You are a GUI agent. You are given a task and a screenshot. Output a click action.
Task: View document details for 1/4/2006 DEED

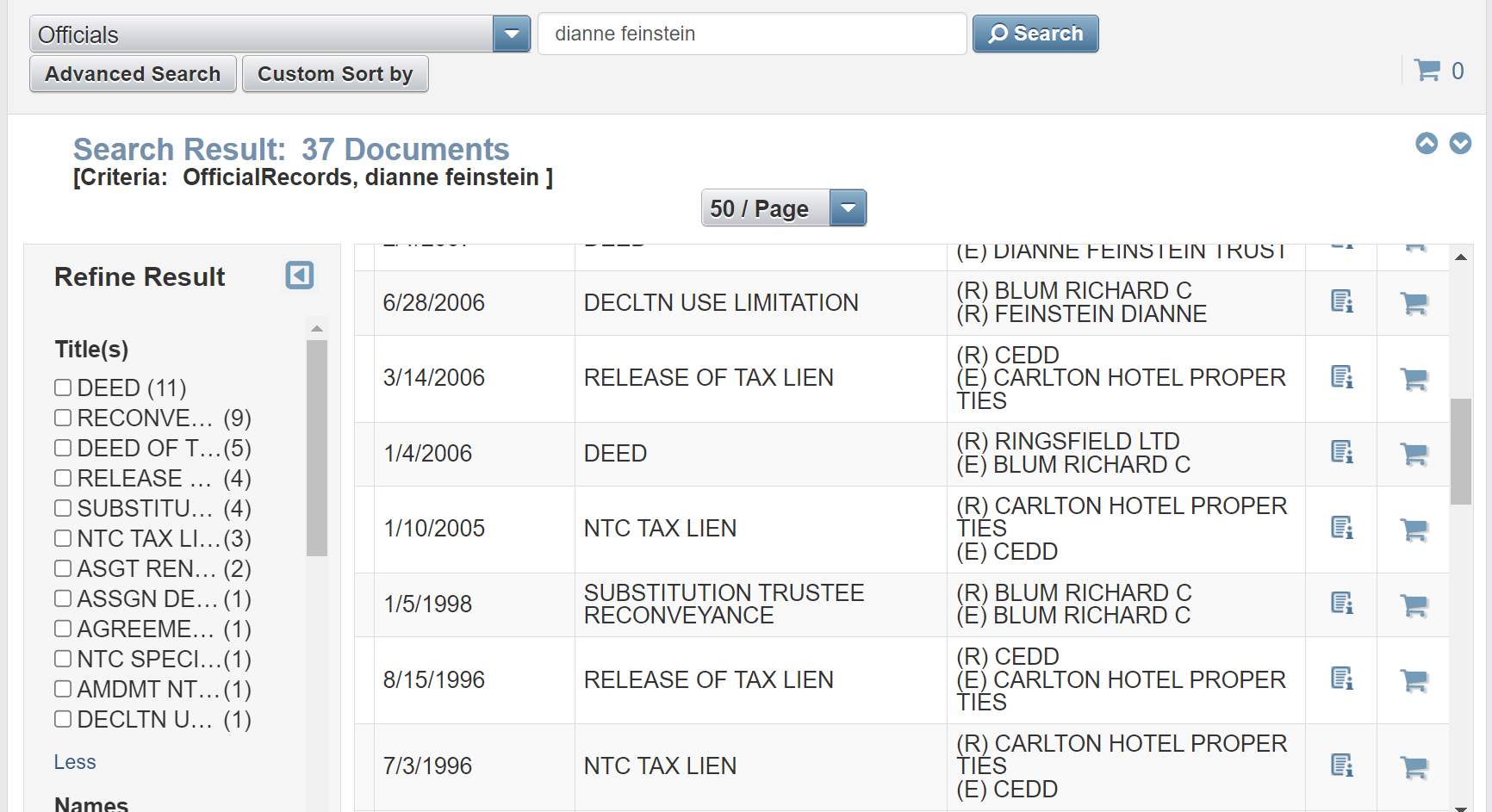click(1342, 453)
